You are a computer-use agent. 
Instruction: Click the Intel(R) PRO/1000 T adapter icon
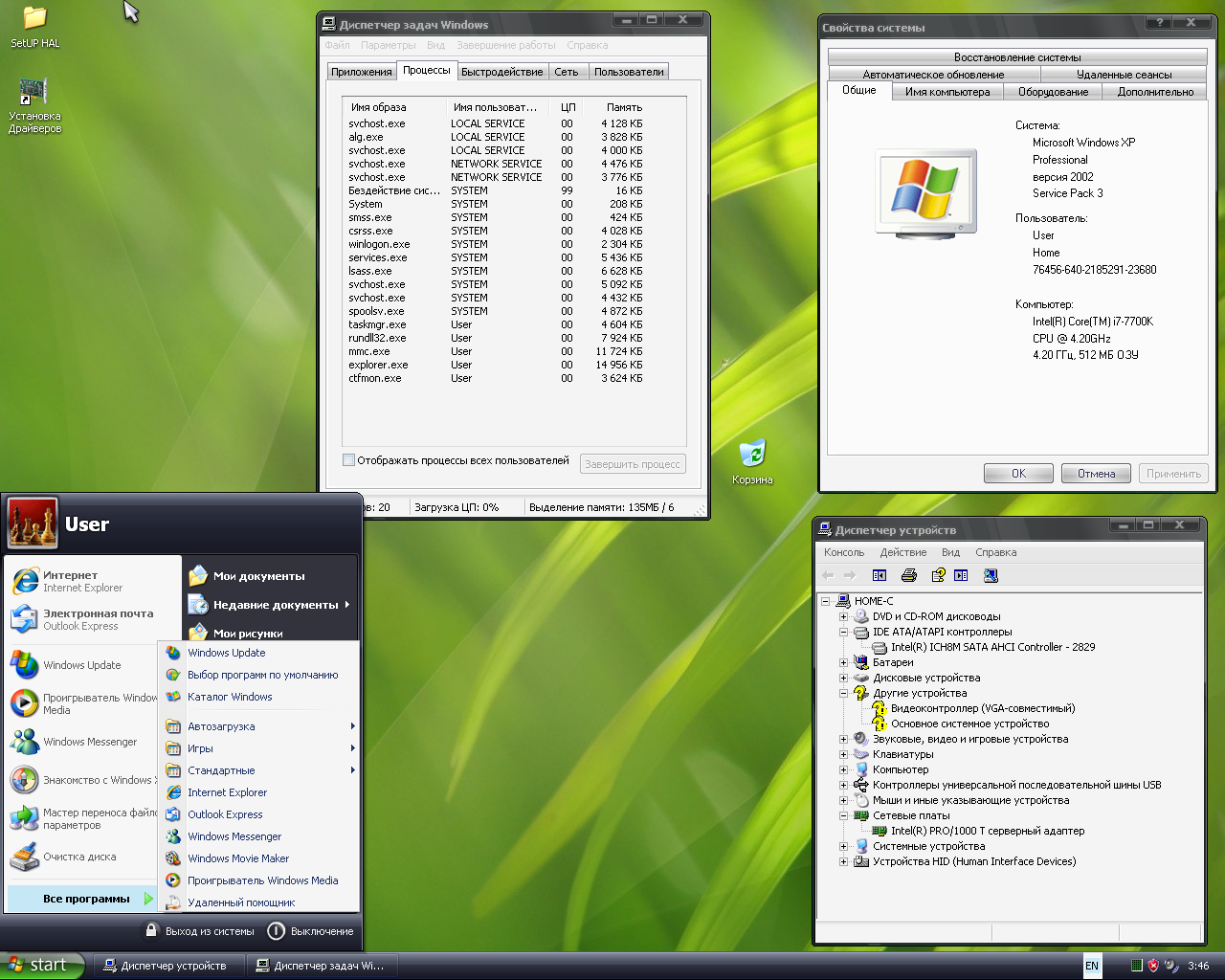[x=880, y=831]
